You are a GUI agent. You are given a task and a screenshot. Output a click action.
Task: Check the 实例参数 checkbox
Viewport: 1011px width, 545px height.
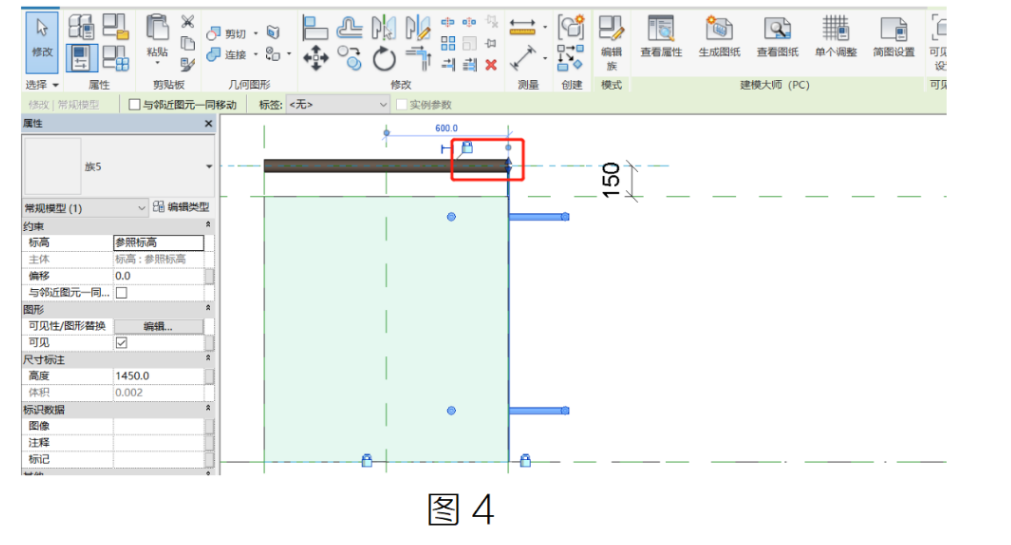pos(401,104)
